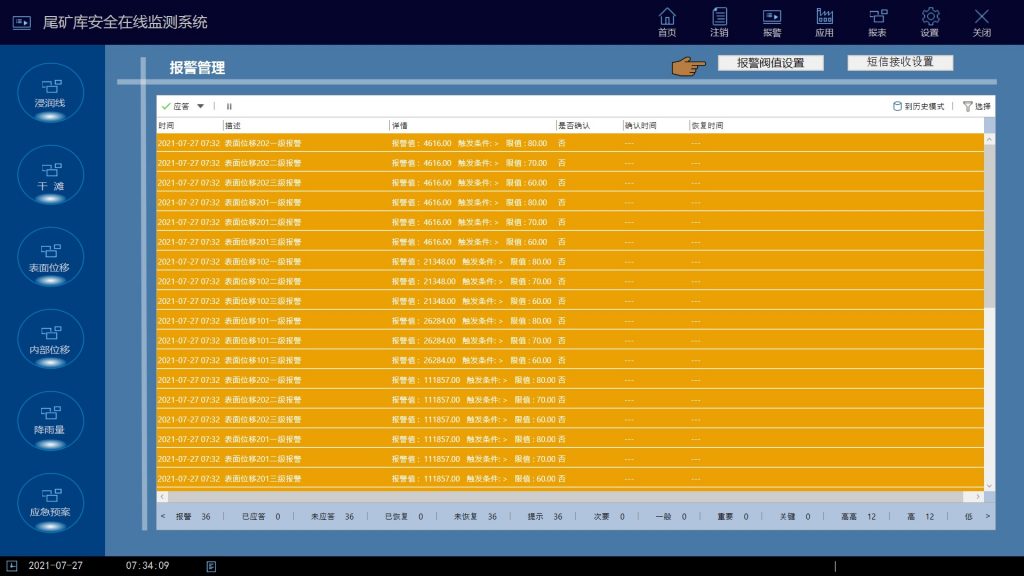Image resolution: width=1024 pixels, height=576 pixels.
Task: Click the 报警阀值设置 button
Action: 771,63
